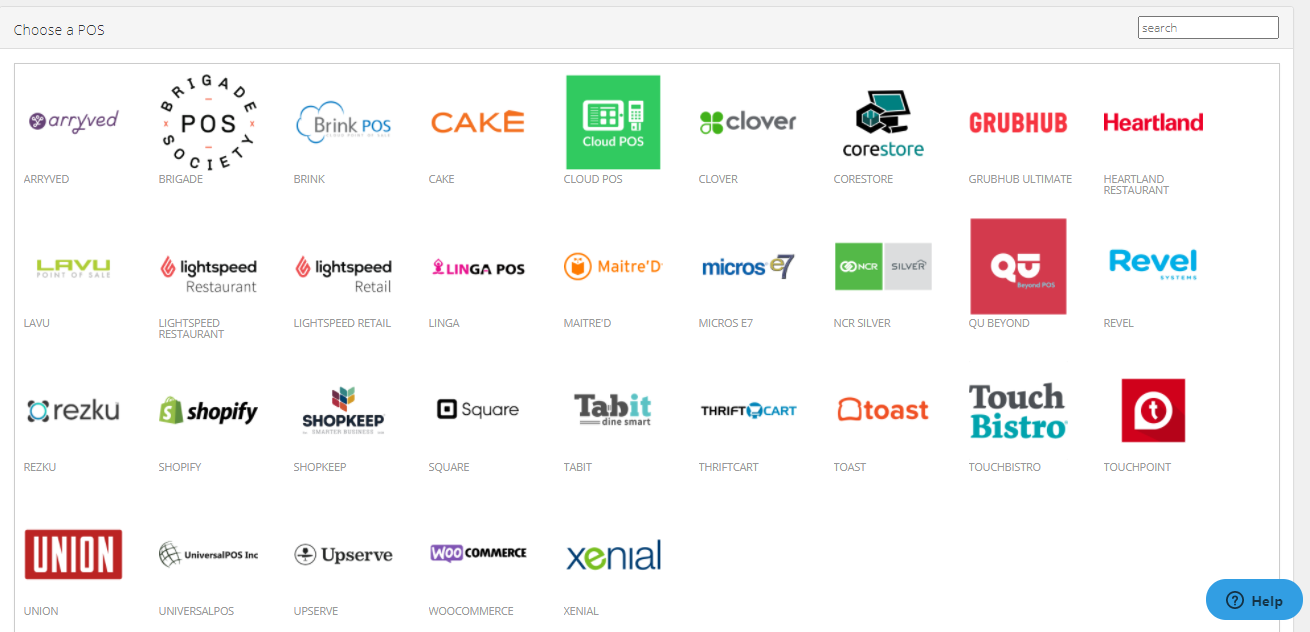This screenshot has height=632, width=1310.
Task: Select the Arryved logo
Action: coord(73,122)
